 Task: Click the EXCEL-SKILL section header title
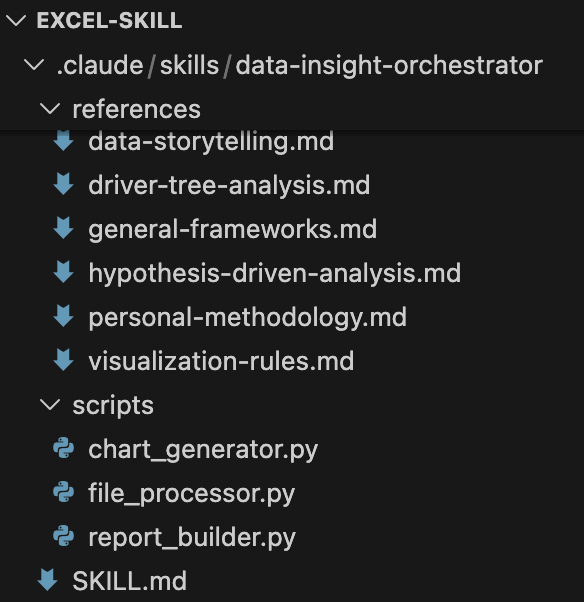109,20
